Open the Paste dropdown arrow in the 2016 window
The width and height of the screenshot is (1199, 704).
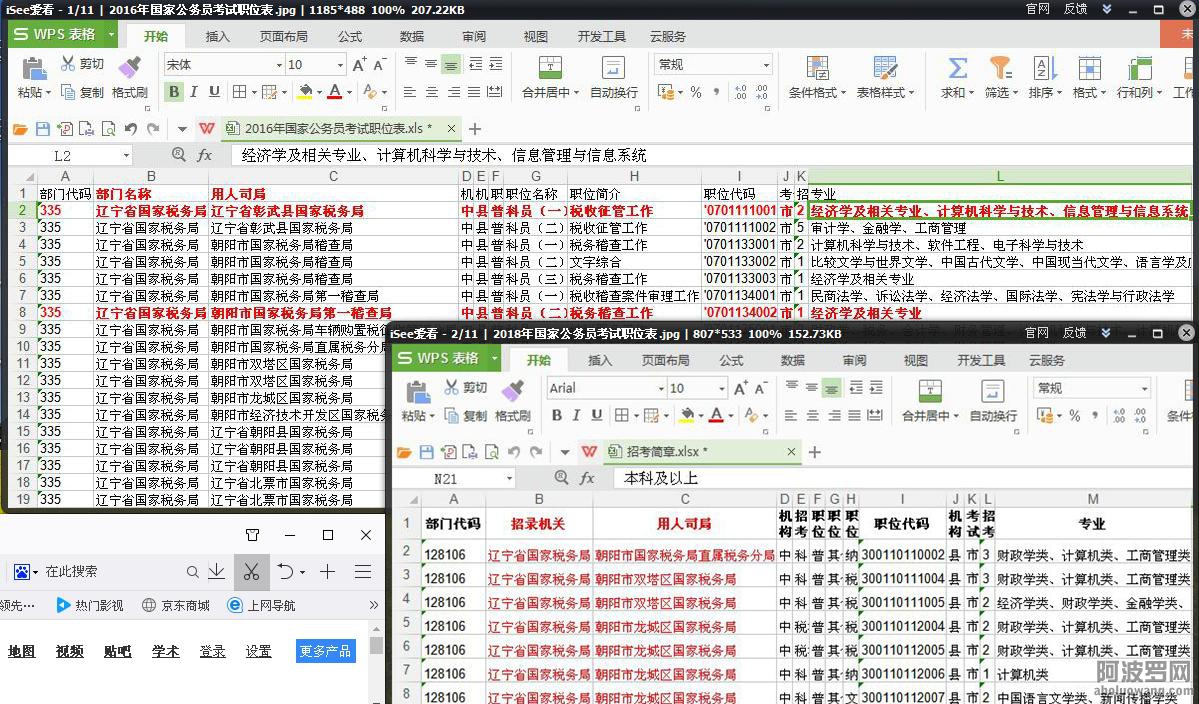coord(47,93)
